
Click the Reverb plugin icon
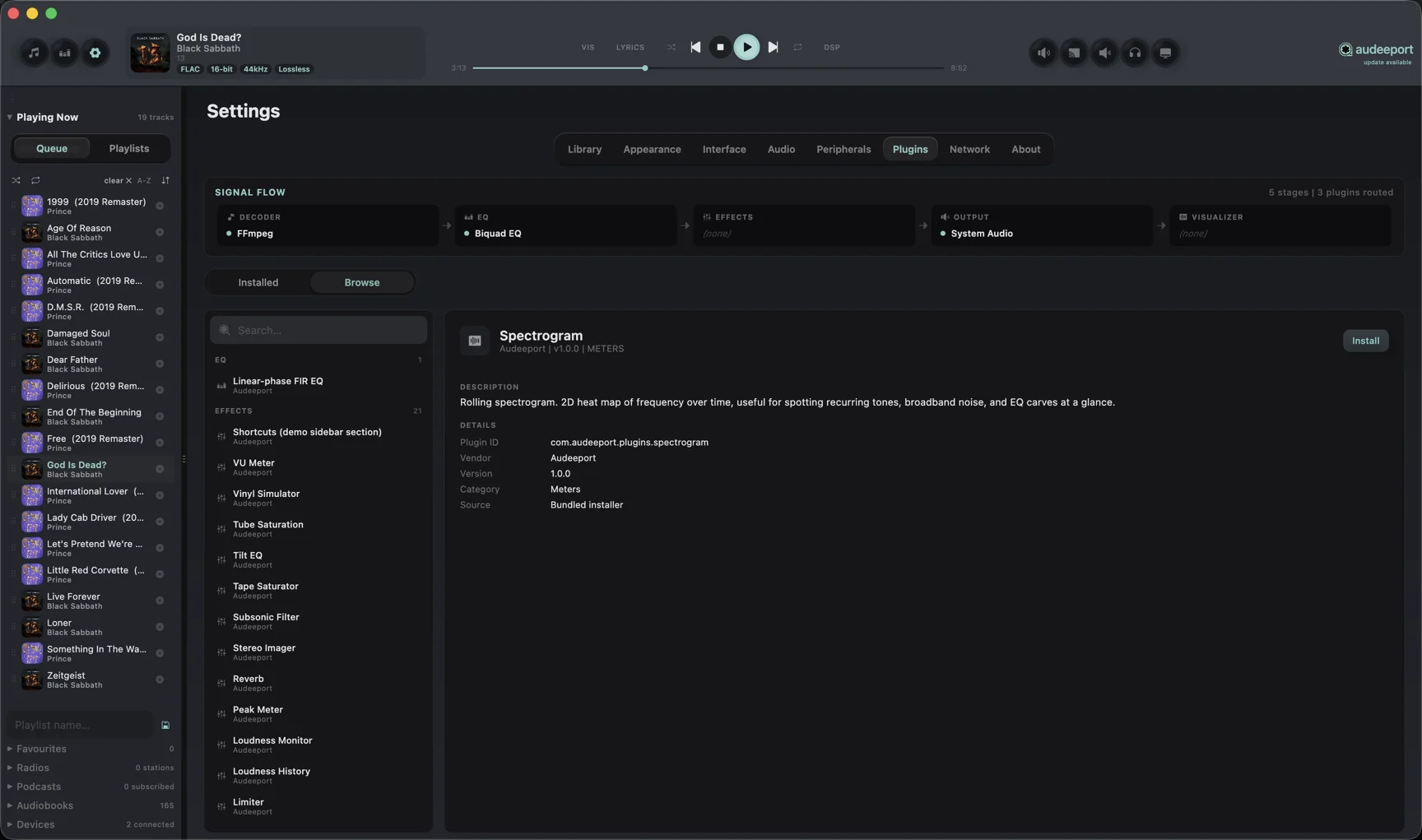[x=221, y=683]
